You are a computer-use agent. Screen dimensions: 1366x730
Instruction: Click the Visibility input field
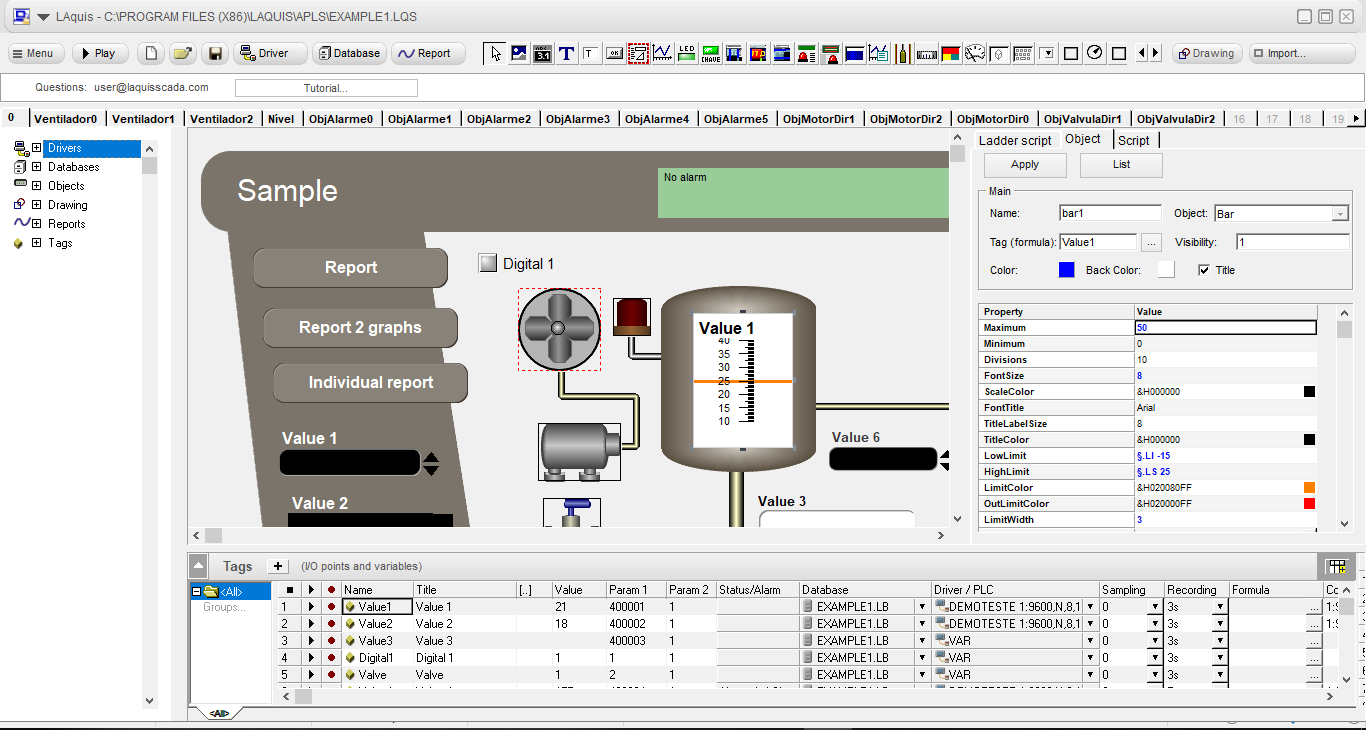click(x=1293, y=242)
